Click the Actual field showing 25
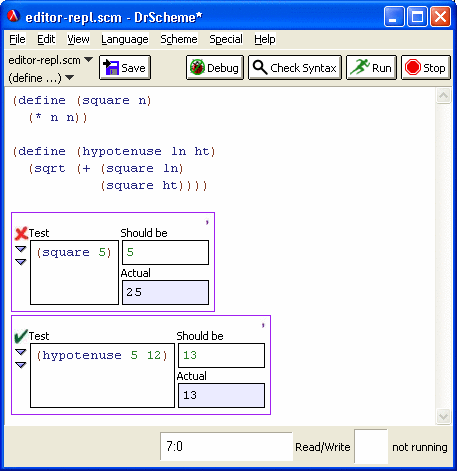Screen dimensions: 457x471 coord(165,292)
